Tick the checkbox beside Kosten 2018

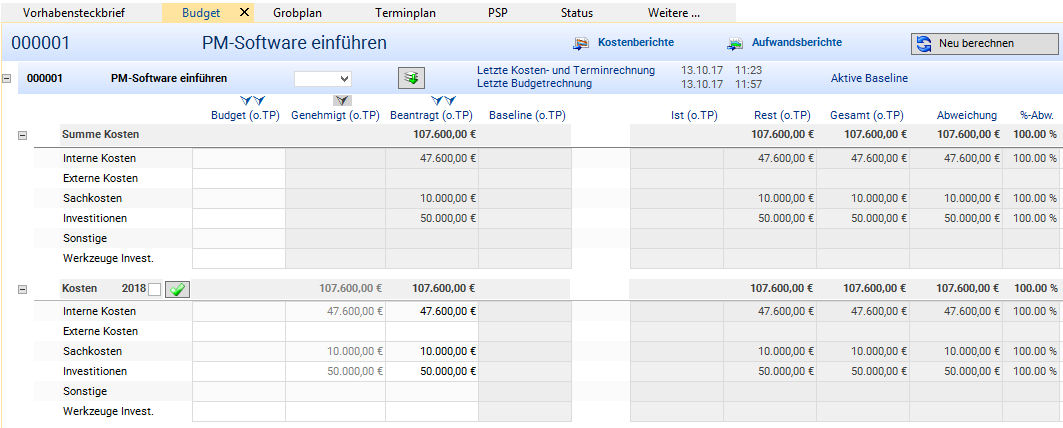point(154,289)
